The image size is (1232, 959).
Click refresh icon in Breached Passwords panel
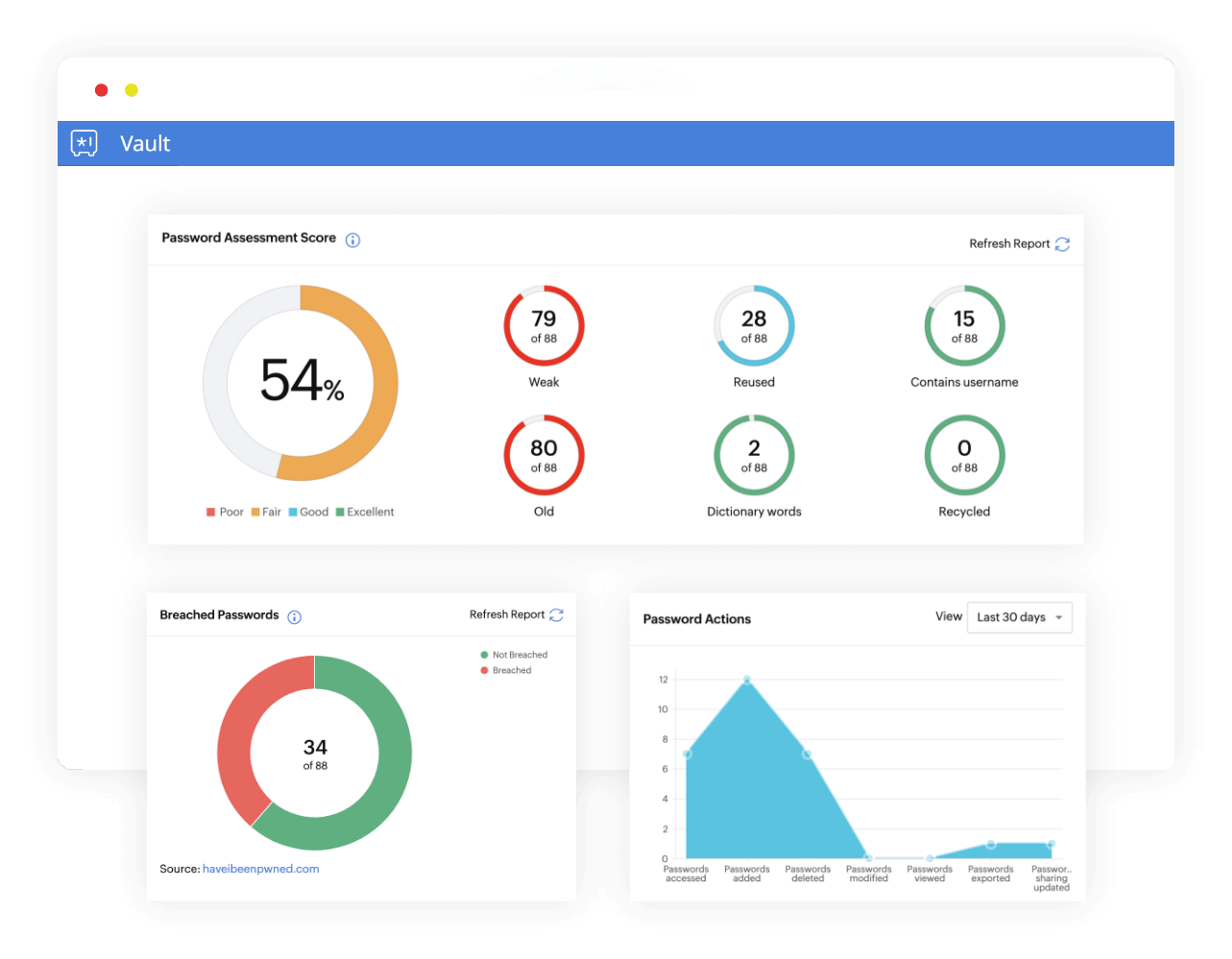tap(556, 615)
